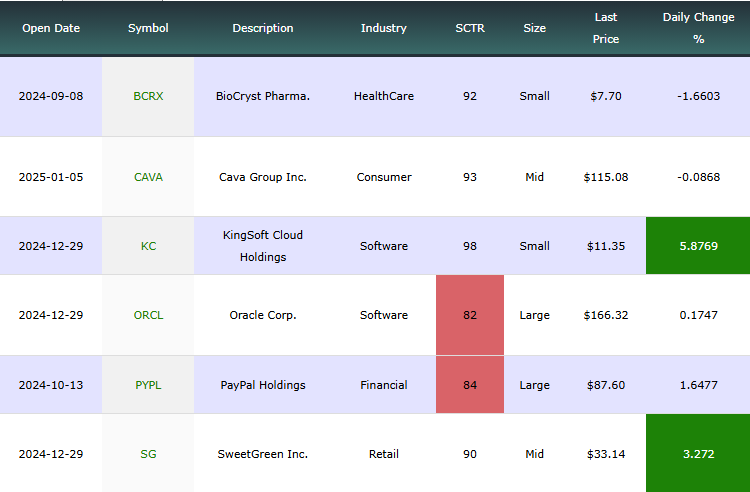Click the KingSoft Cloud Holdings description
Screen dimensions: 750x492
click(x=263, y=246)
